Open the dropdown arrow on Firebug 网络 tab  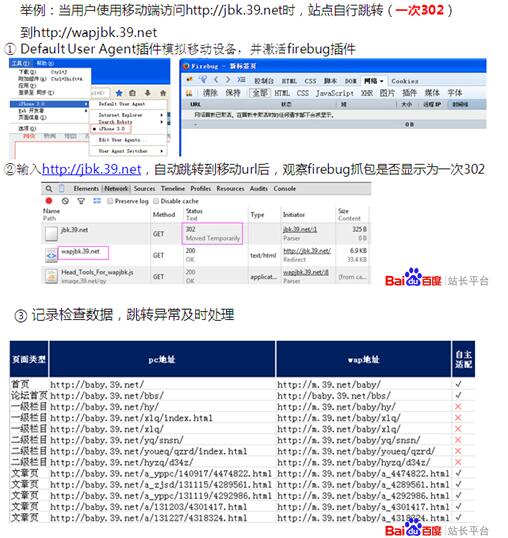pos(381,81)
